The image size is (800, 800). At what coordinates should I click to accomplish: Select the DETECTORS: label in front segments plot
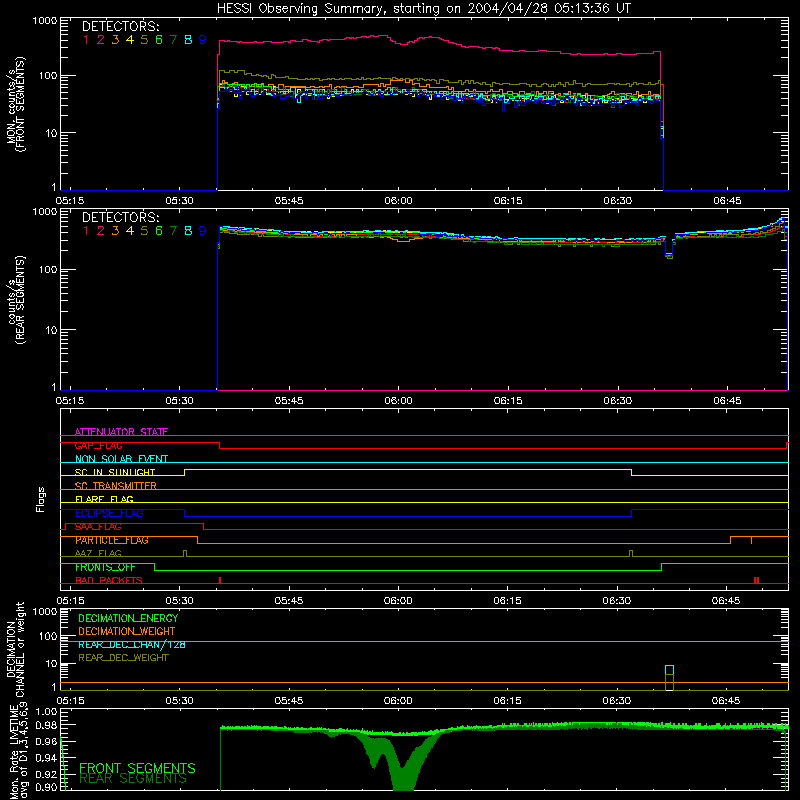(120, 27)
